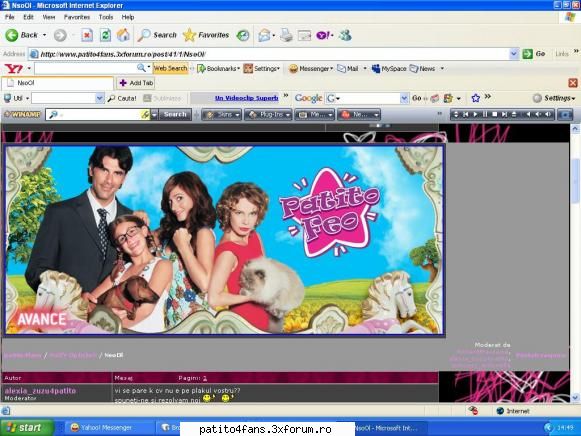Expand the address bar URL dropdown
The image size is (581, 436).
pyautogui.click(x=514, y=54)
